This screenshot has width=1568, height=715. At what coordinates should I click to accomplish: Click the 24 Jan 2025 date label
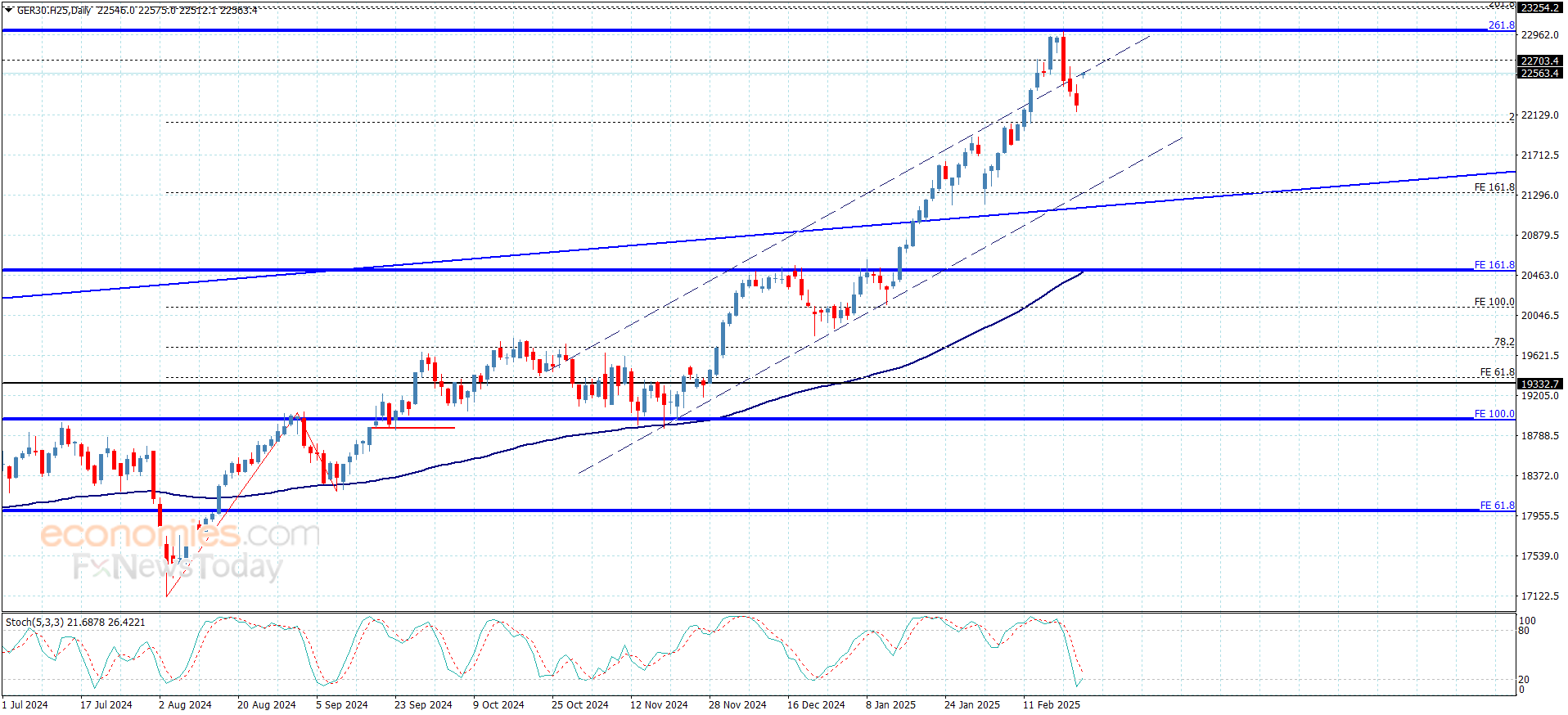(972, 705)
